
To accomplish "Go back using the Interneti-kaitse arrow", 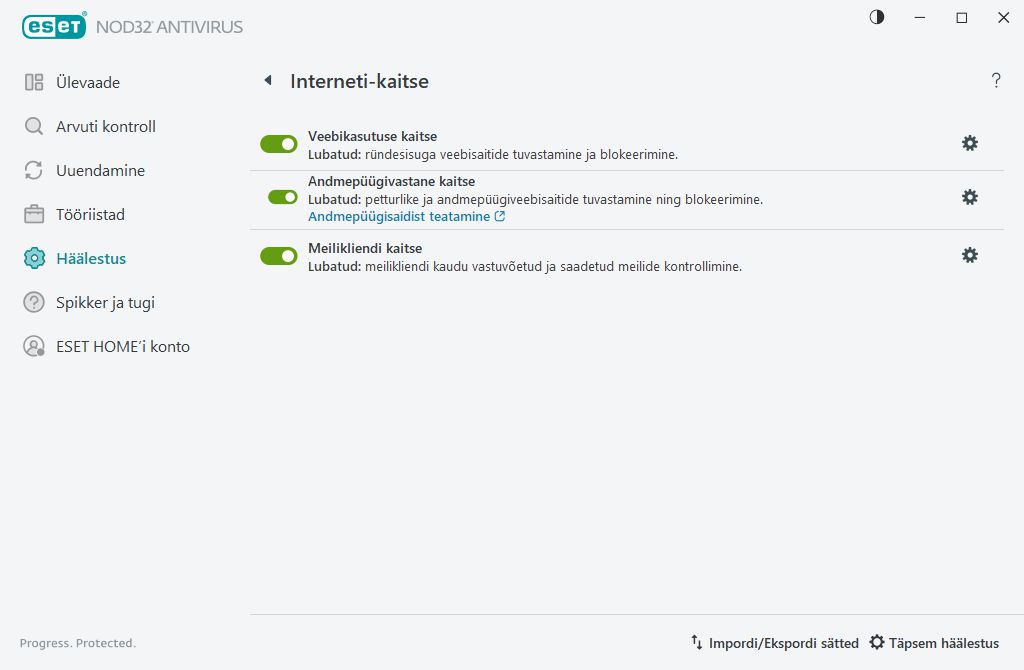I will point(268,81).
